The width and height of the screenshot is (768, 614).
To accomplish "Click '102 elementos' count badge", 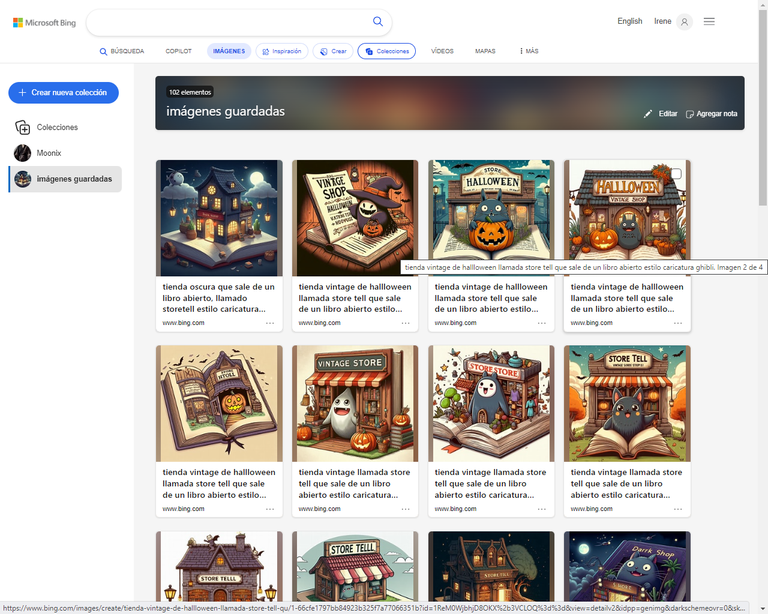I will [x=190, y=92].
